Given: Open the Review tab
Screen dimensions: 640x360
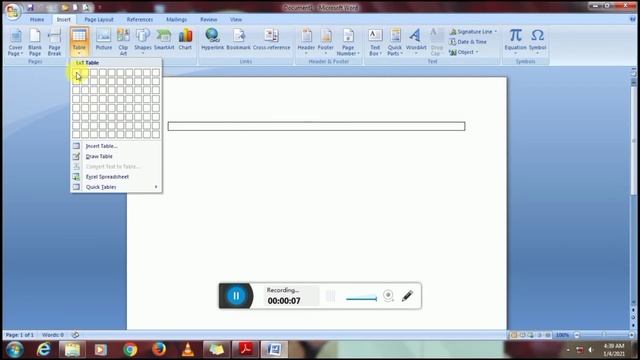Looking at the screenshot, I should tap(209, 19).
